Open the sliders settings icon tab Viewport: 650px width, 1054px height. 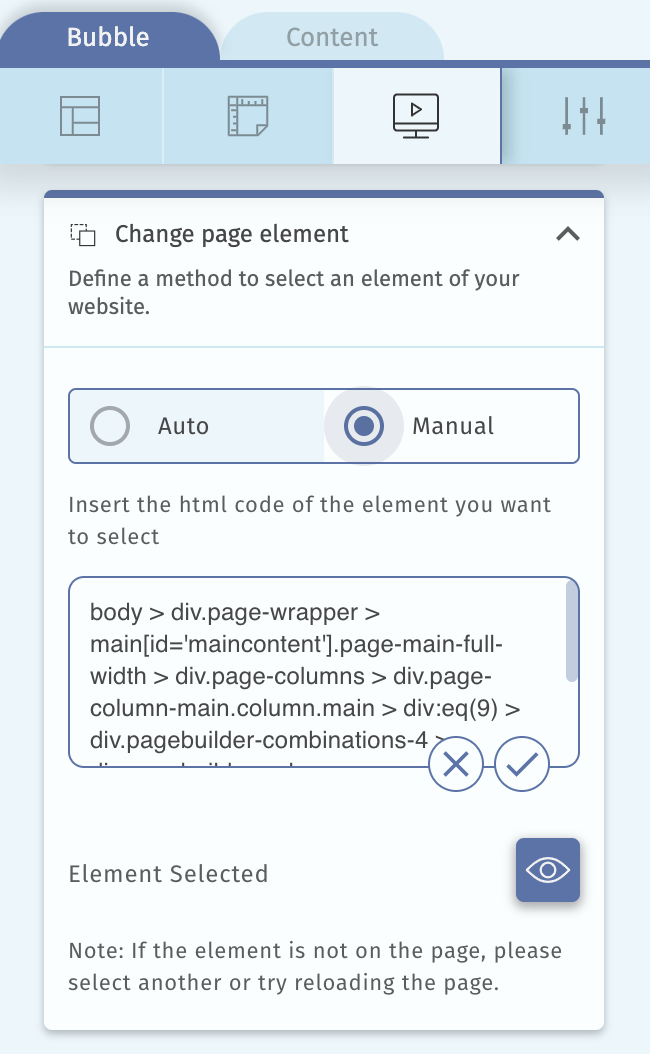click(x=583, y=116)
